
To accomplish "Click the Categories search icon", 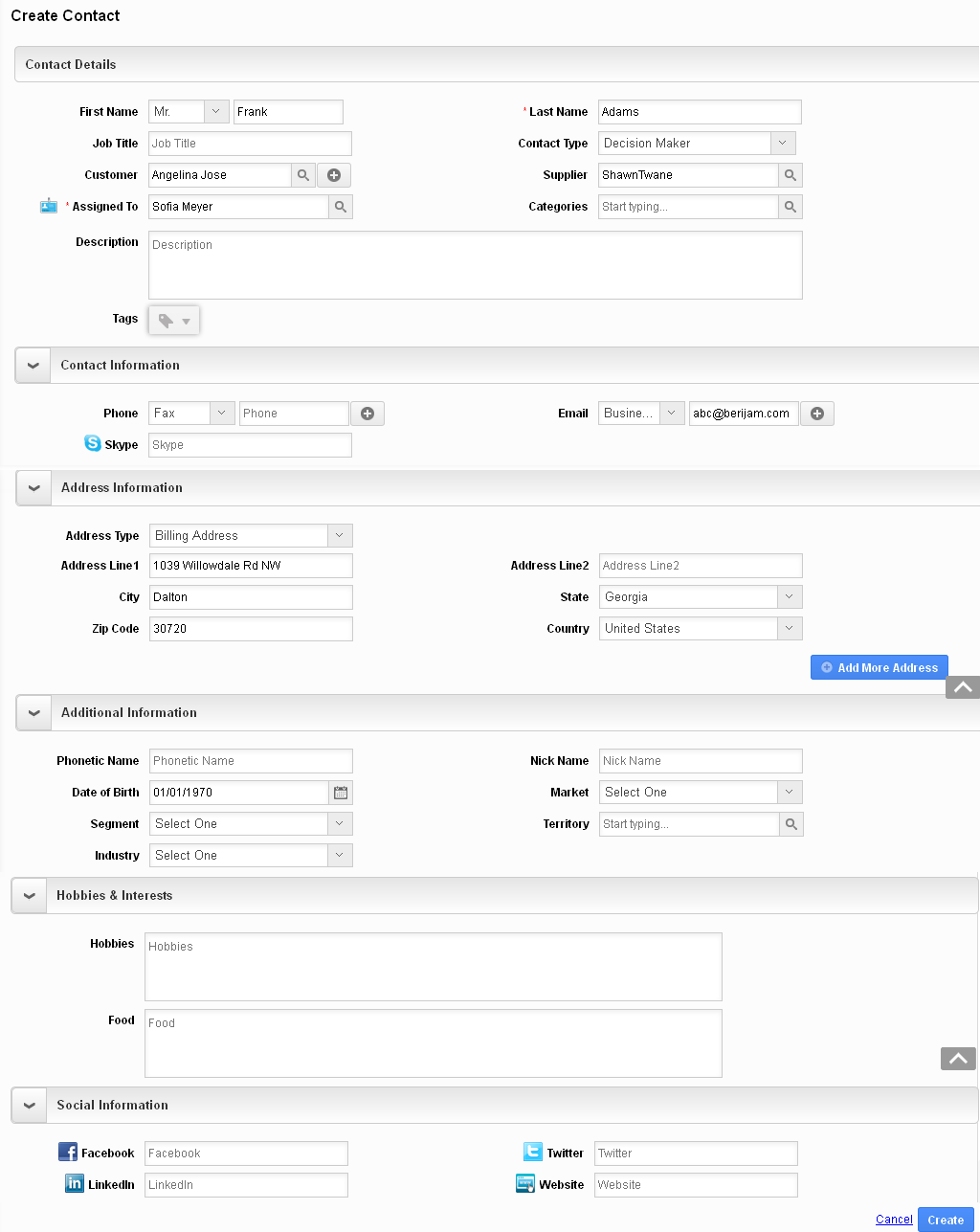I will pos(791,207).
